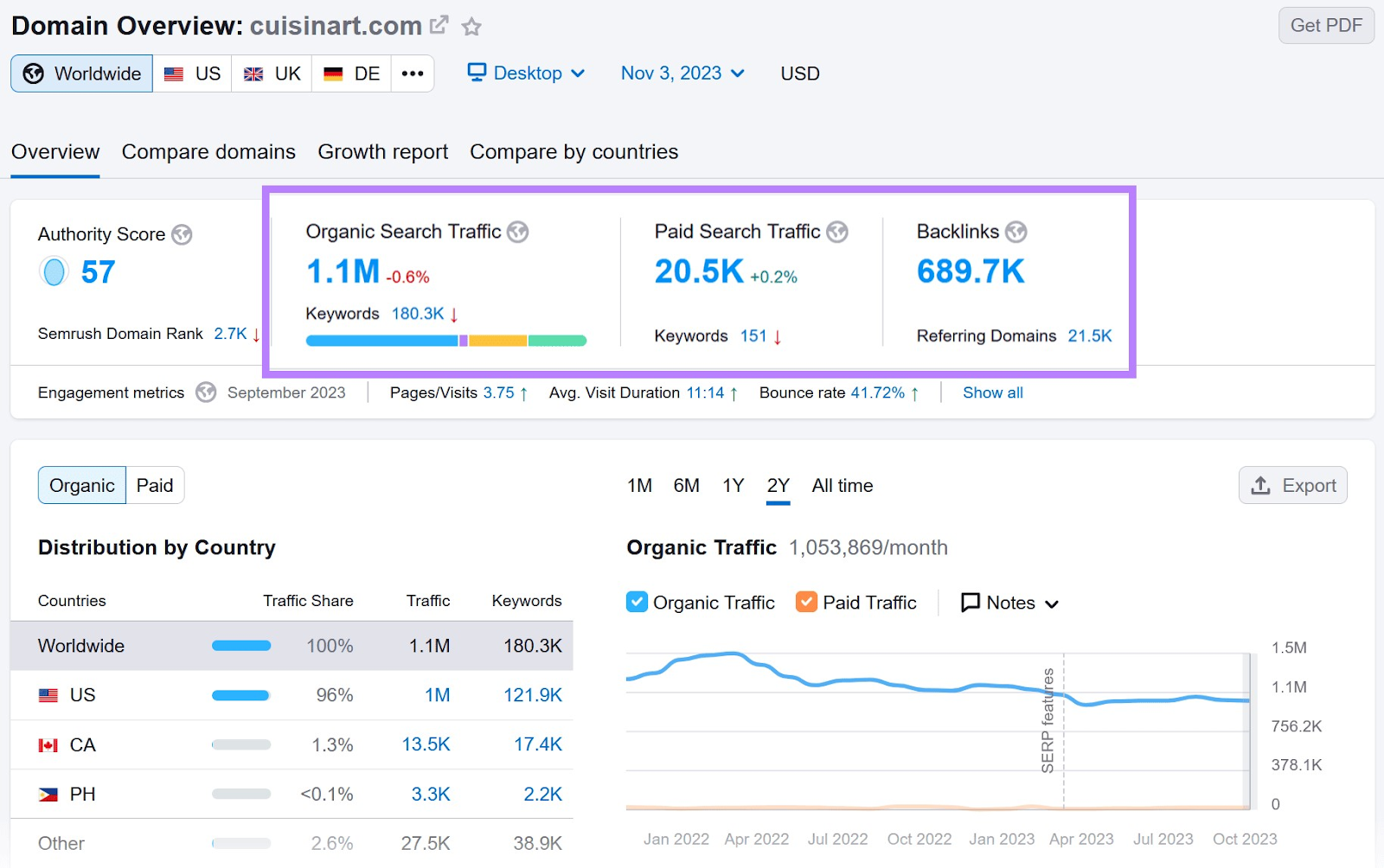Select the UK database tab
The image size is (1384, 868).
272,73
